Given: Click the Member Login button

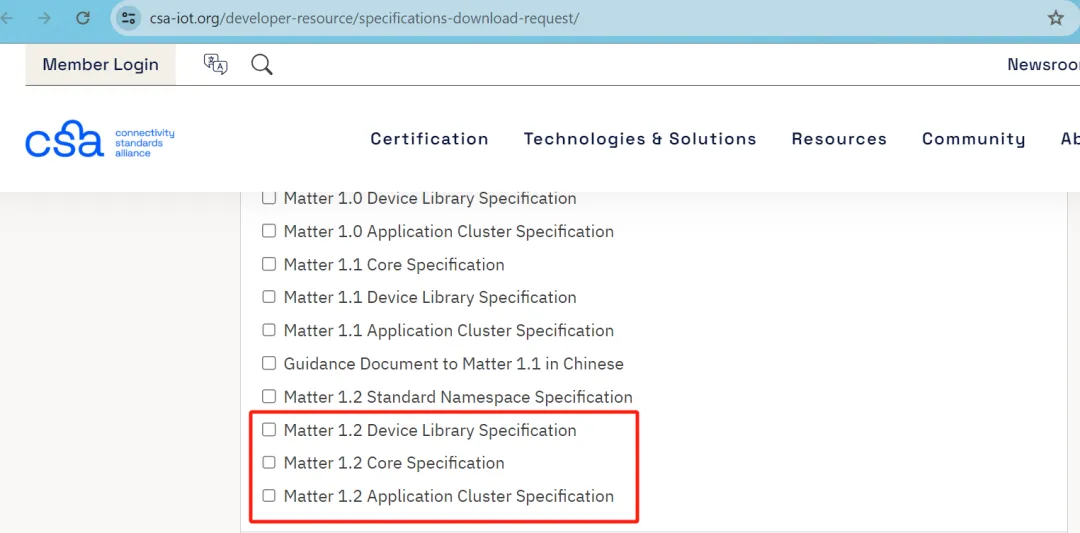Looking at the screenshot, I should tap(100, 65).
